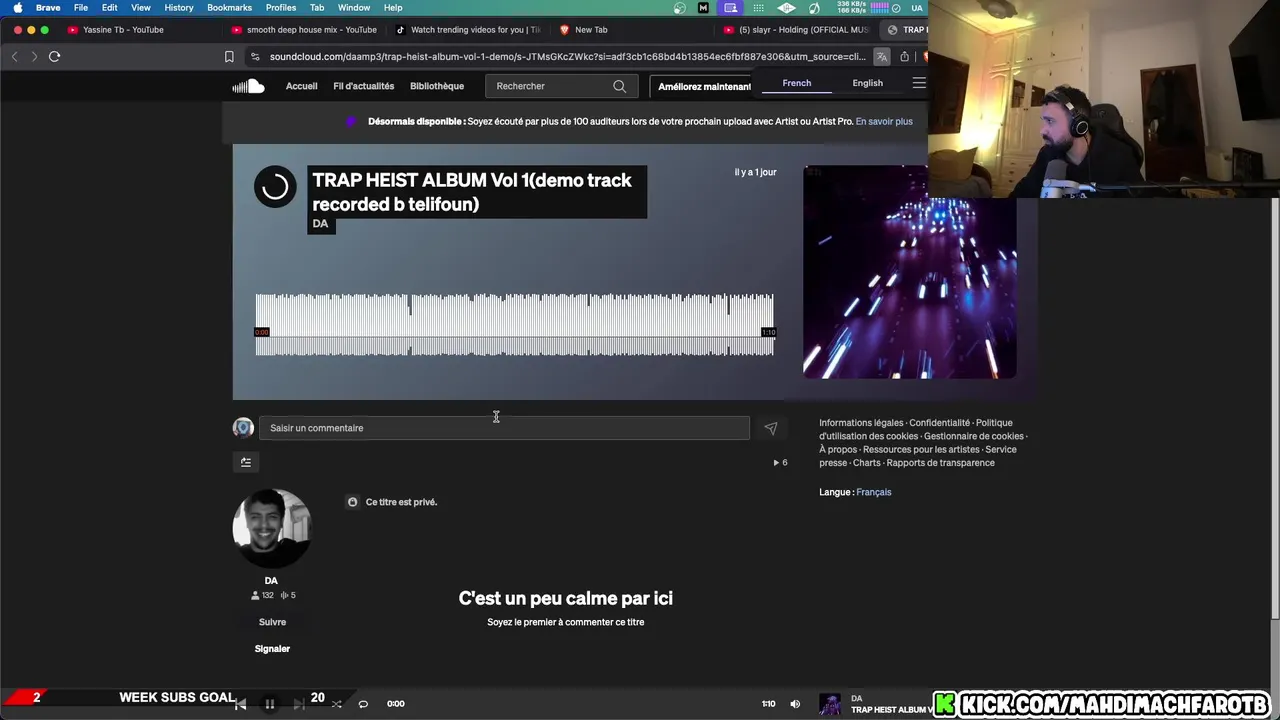Click the SoundCloud logo in the header
This screenshot has height=720, width=1280.
(248, 86)
